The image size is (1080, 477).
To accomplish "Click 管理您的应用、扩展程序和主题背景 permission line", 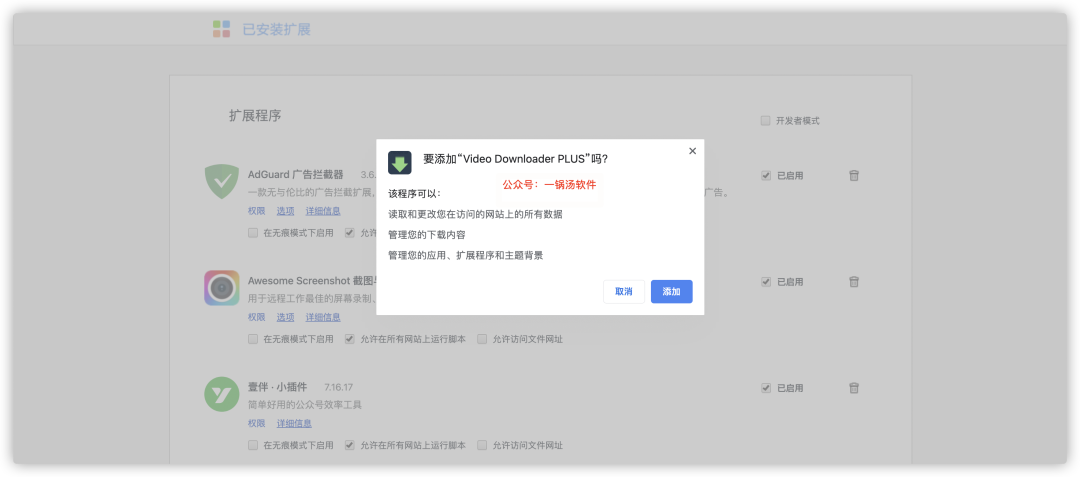I will point(466,255).
